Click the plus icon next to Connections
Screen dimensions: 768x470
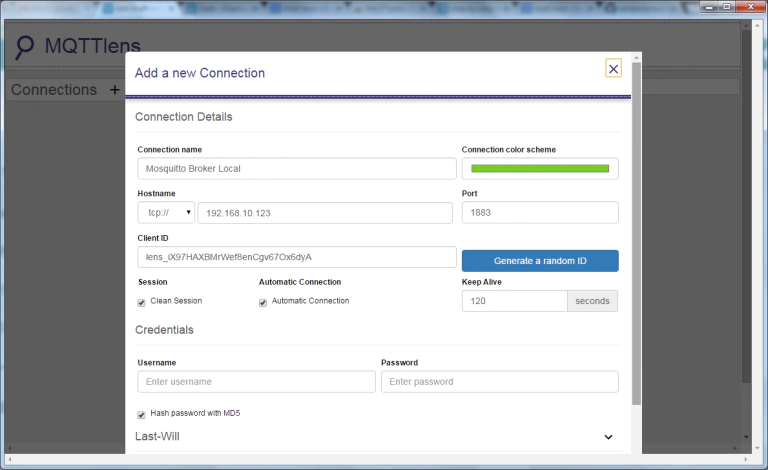click(x=115, y=90)
